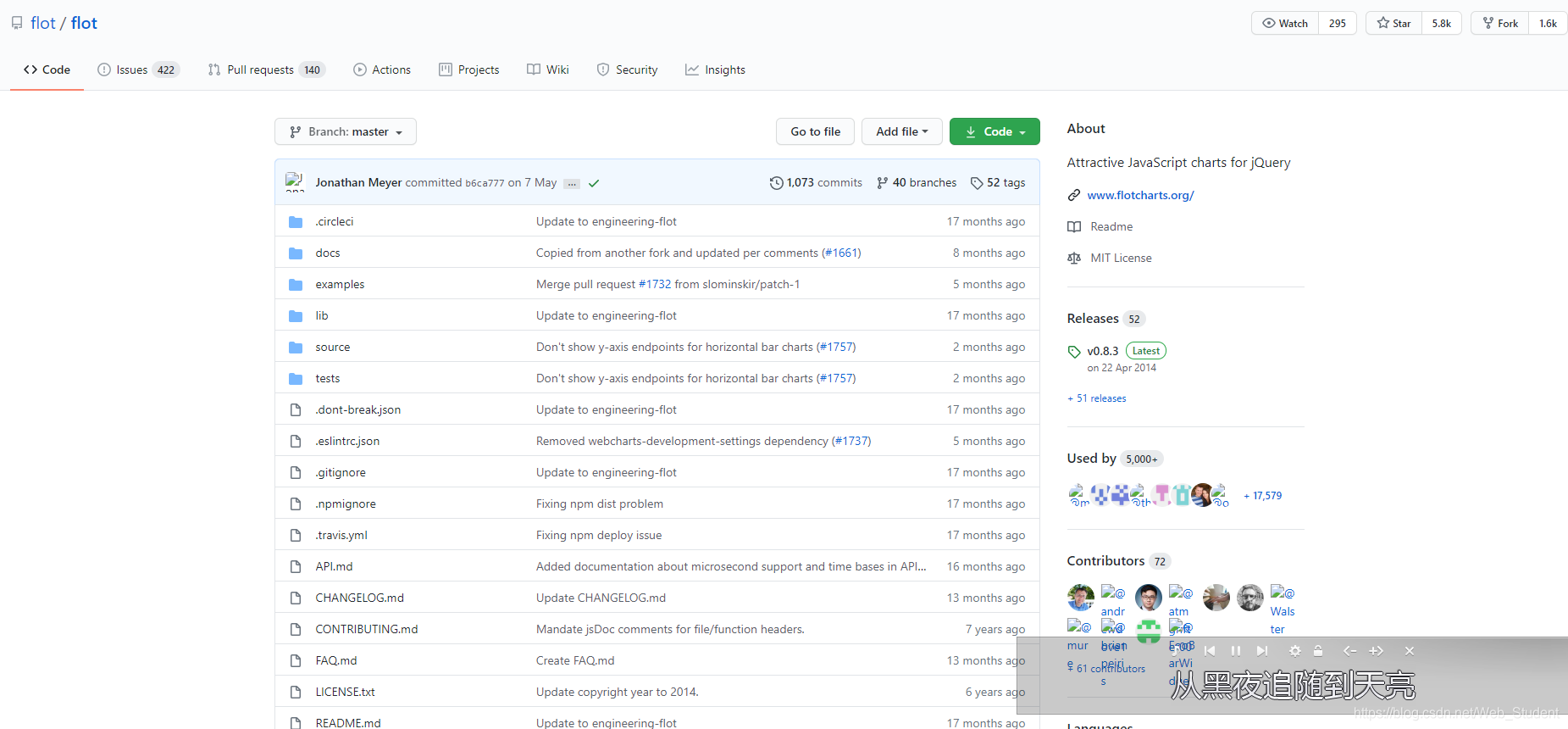Visit www.flotcharts.org website link
1568x729 pixels.
point(1140,195)
